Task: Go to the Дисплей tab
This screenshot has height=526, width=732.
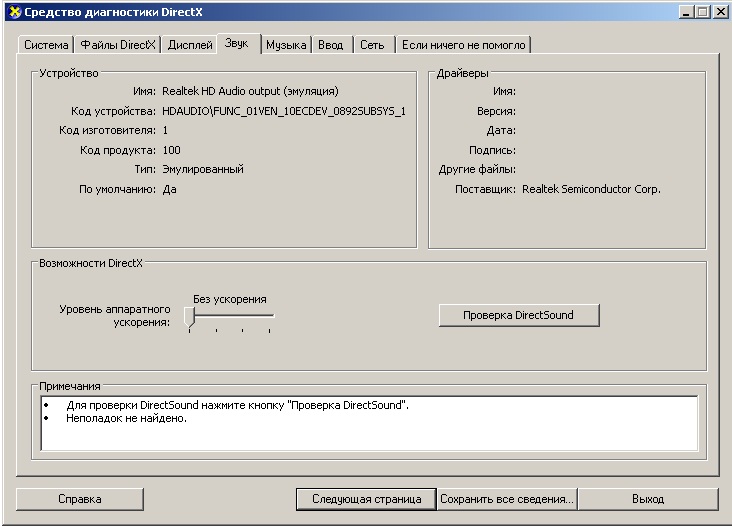Action: [190, 45]
